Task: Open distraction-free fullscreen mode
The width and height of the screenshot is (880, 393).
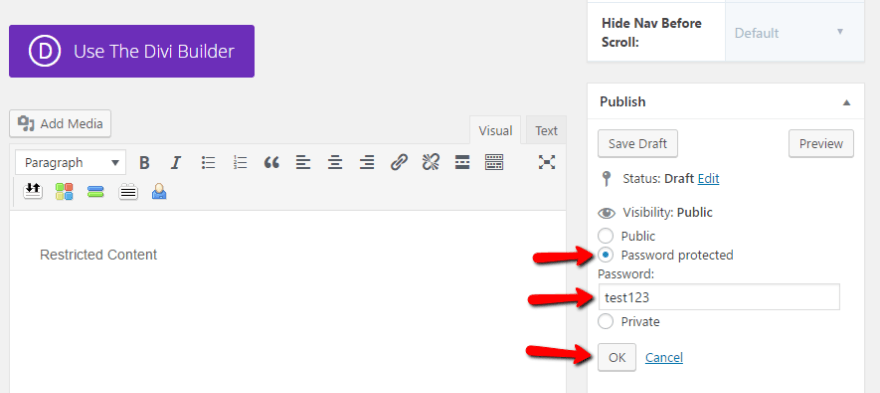Action: (x=547, y=163)
